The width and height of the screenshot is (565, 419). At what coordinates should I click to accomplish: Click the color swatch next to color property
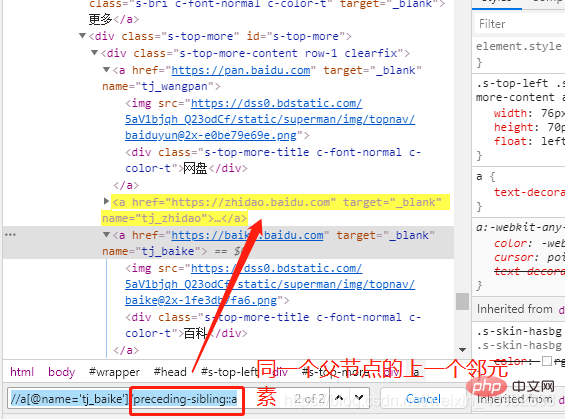coord(547,361)
